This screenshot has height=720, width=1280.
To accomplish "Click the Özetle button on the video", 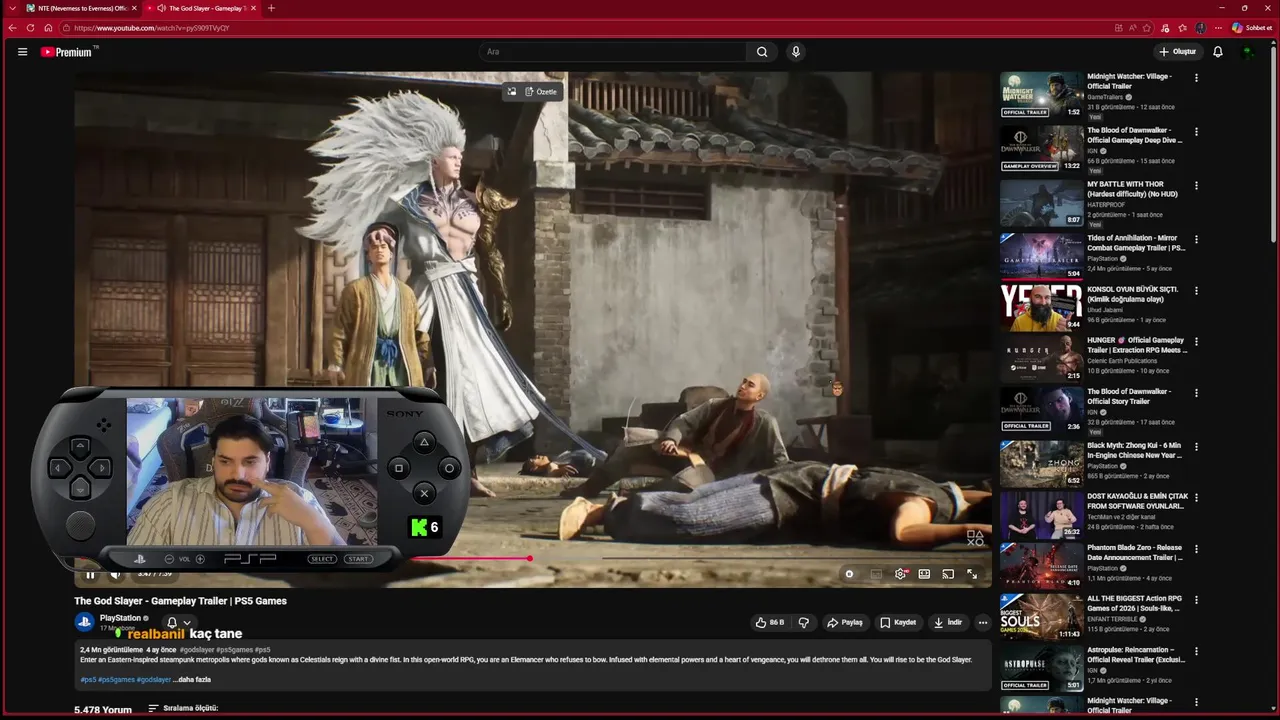I will (x=541, y=92).
